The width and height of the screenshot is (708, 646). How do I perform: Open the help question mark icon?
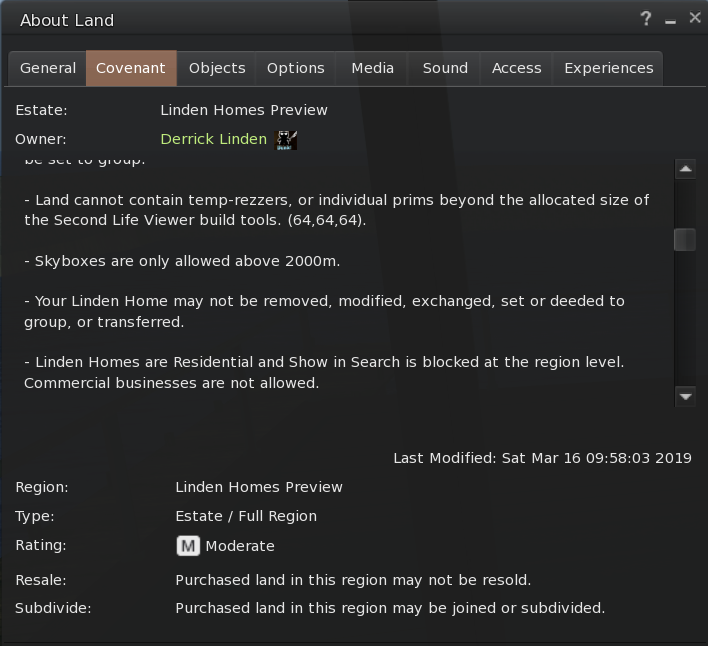tap(647, 19)
